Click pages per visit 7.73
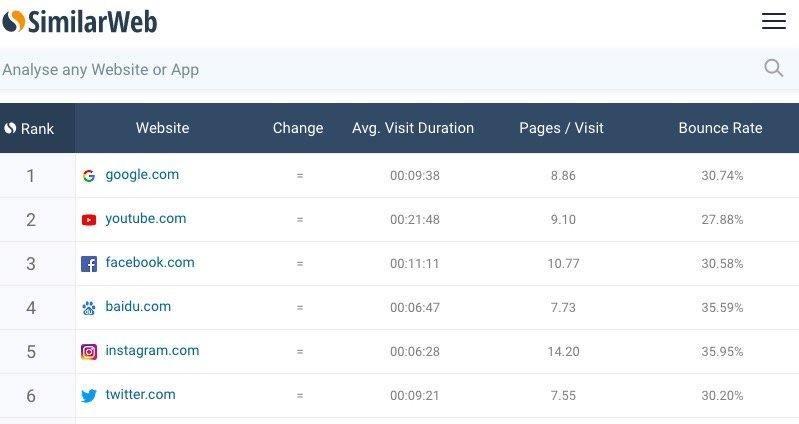The image size is (799, 424). (x=563, y=308)
